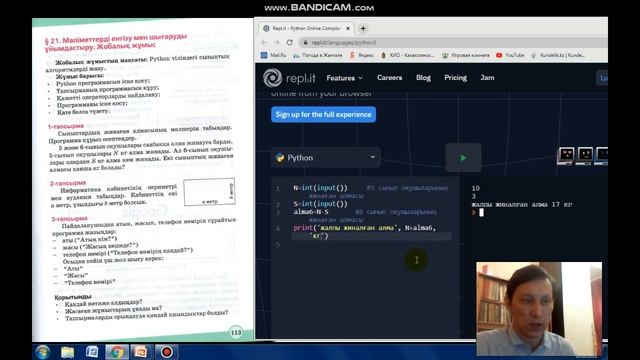Run the Python code with the green play button
Viewport: 640px width, 360px height.
pyautogui.click(x=463, y=158)
